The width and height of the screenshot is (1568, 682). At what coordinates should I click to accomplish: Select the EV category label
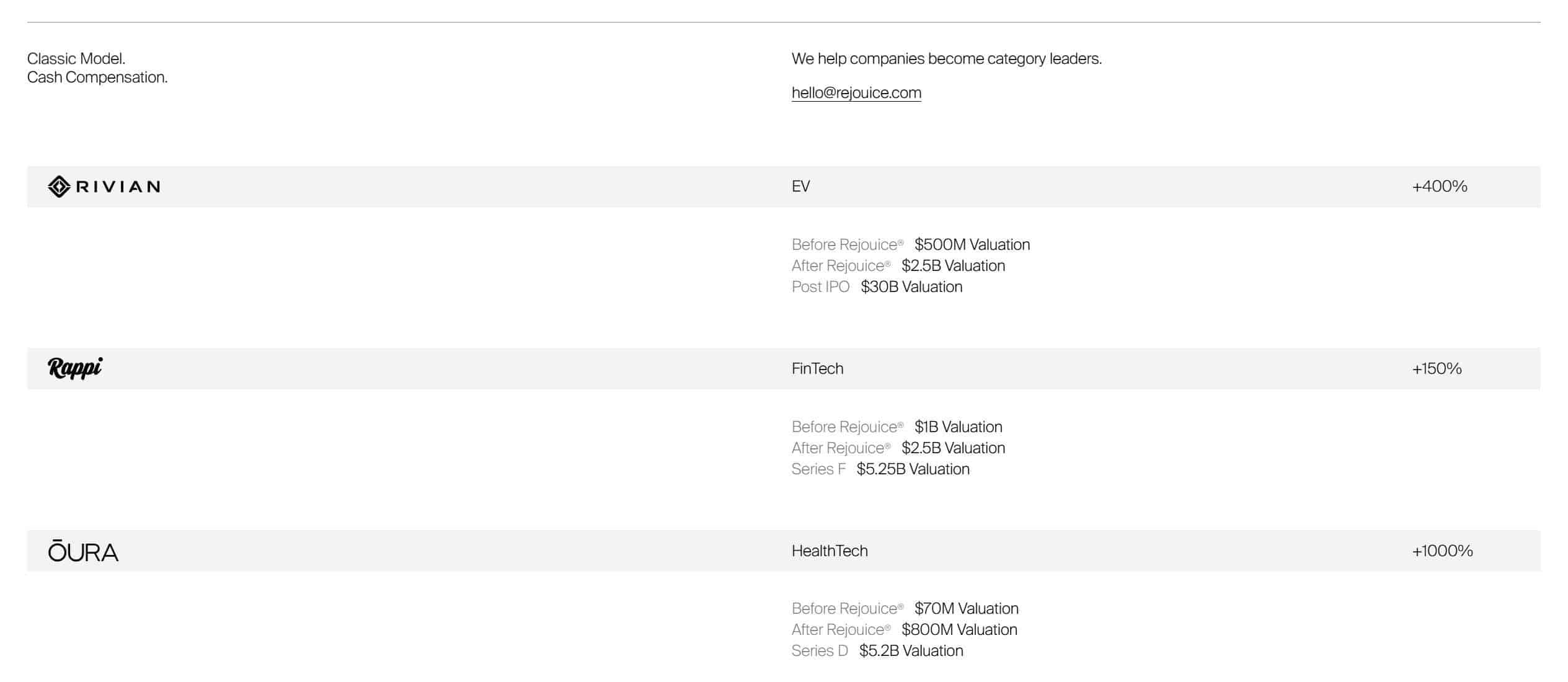[800, 187]
